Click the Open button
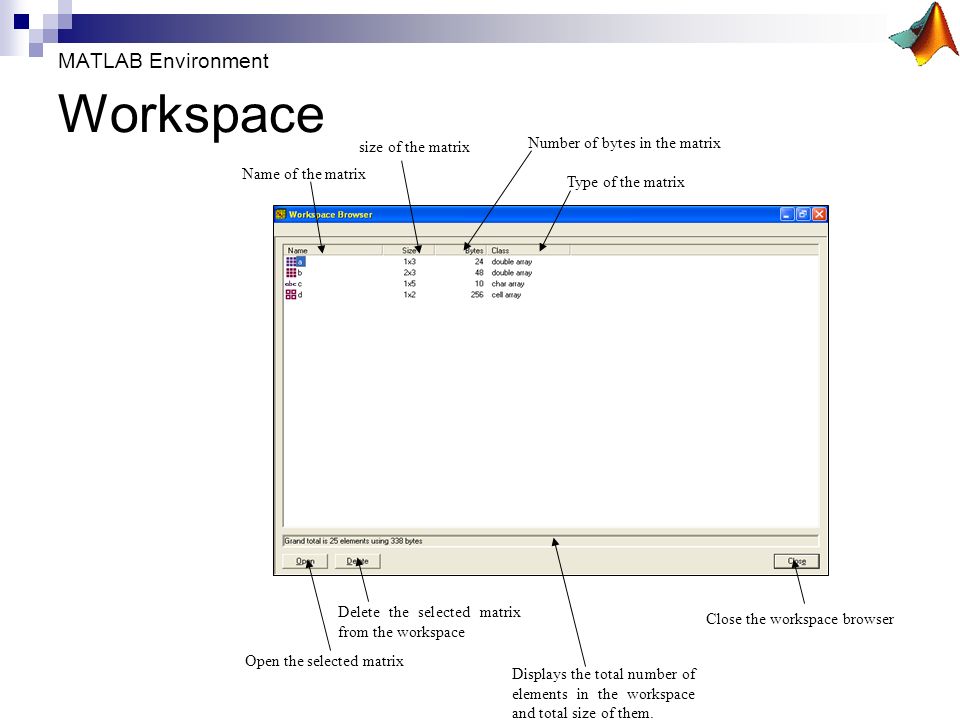Image resolution: width=960 pixels, height=720 pixels. coord(305,561)
